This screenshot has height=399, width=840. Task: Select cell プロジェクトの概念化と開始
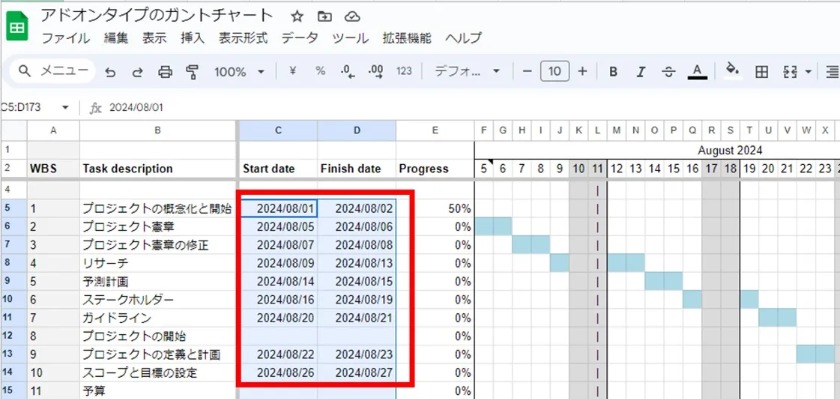158,209
